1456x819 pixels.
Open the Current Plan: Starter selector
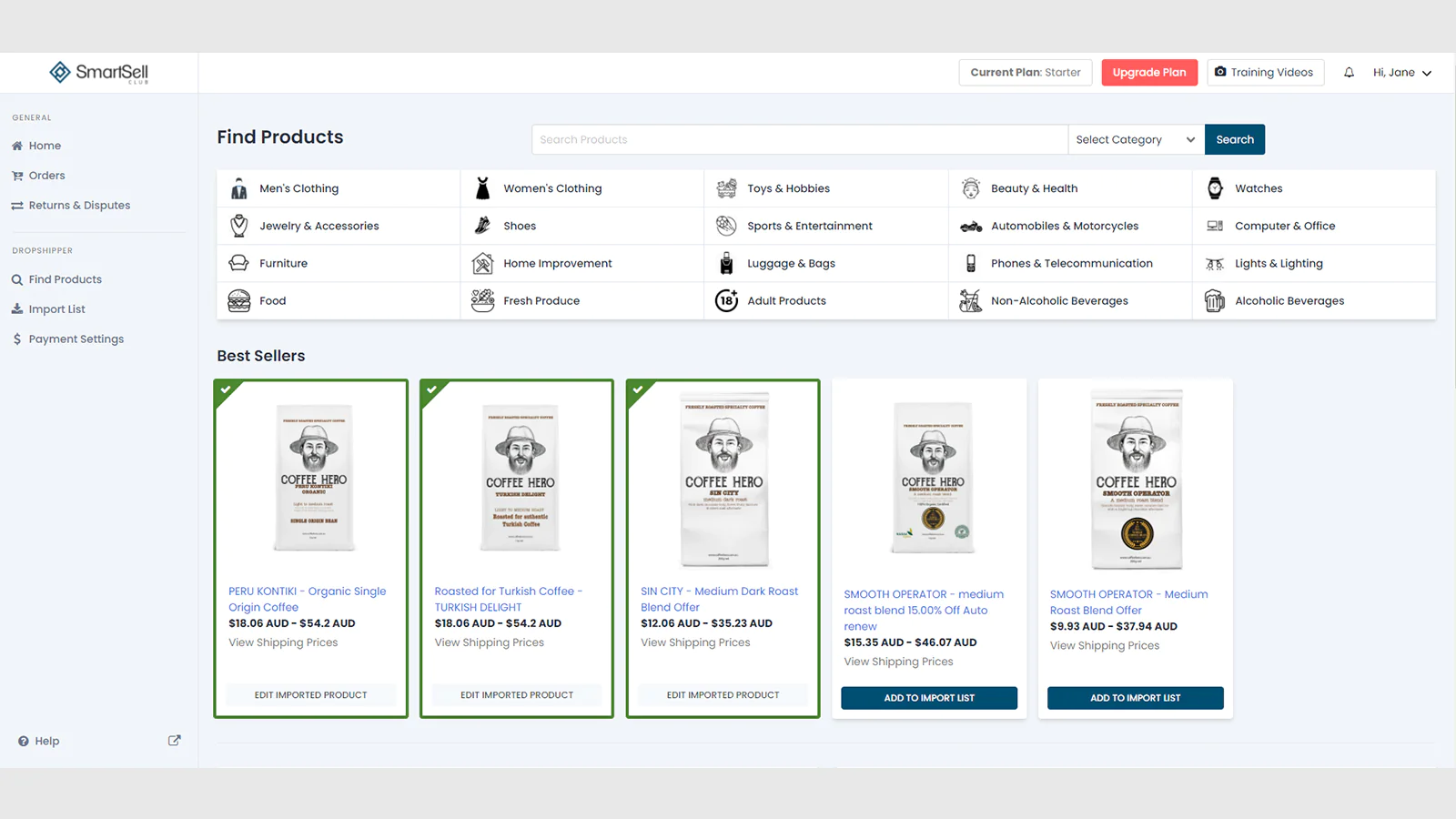(1025, 73)
